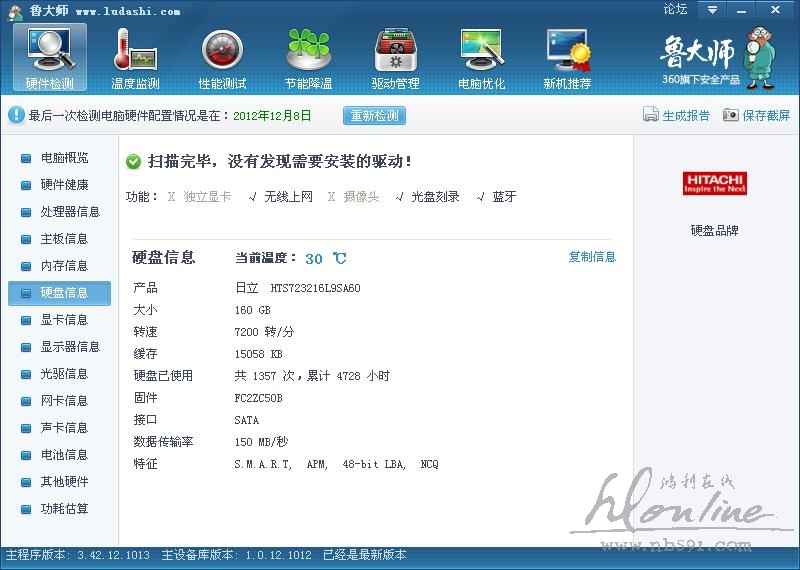800x570 pixels.
Task: Click the 复制信息 copy info link
Action: [x=592, y=257]
